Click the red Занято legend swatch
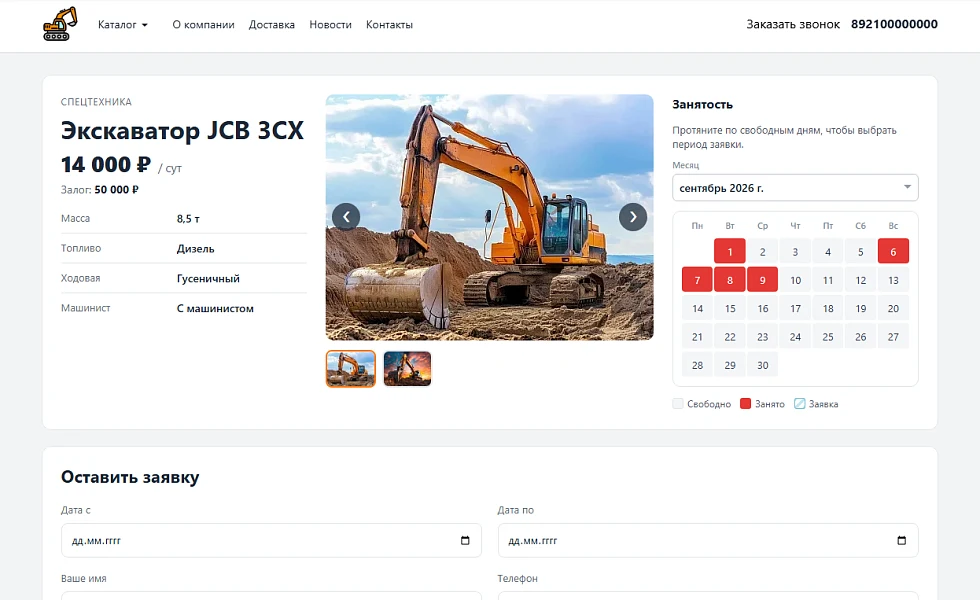 point(746,404)
